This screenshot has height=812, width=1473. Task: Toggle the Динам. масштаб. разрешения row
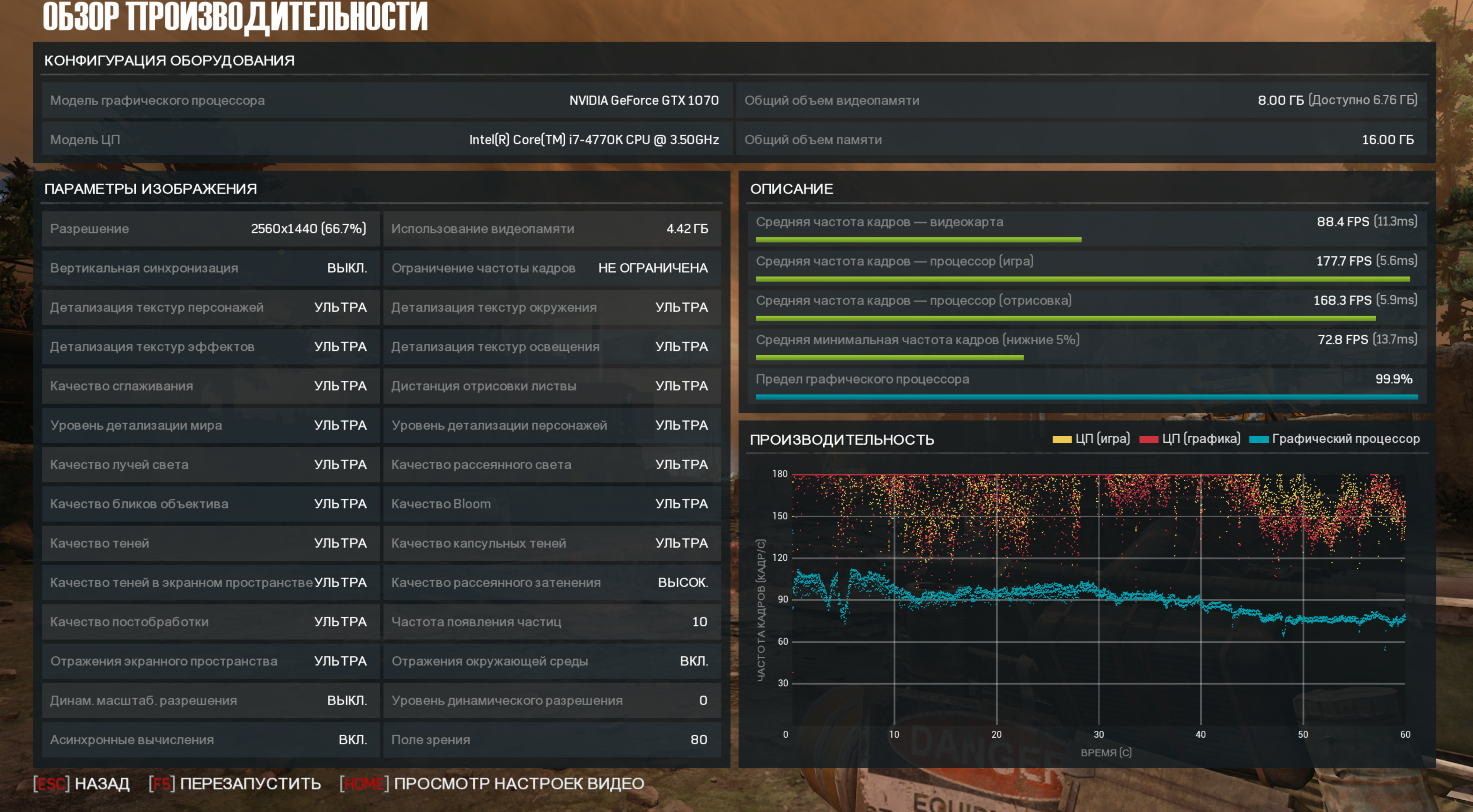[210, 700]
